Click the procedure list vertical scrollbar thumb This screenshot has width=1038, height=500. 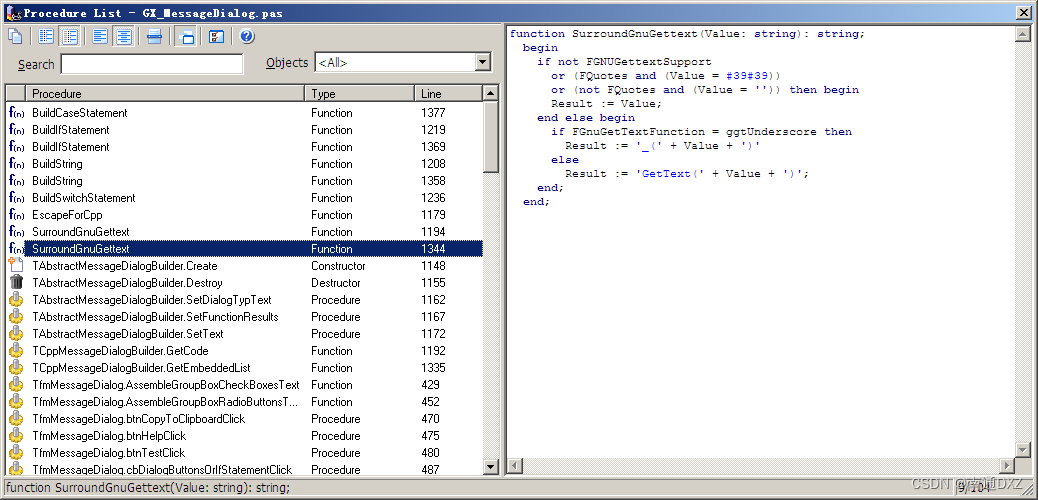point(491,136)
